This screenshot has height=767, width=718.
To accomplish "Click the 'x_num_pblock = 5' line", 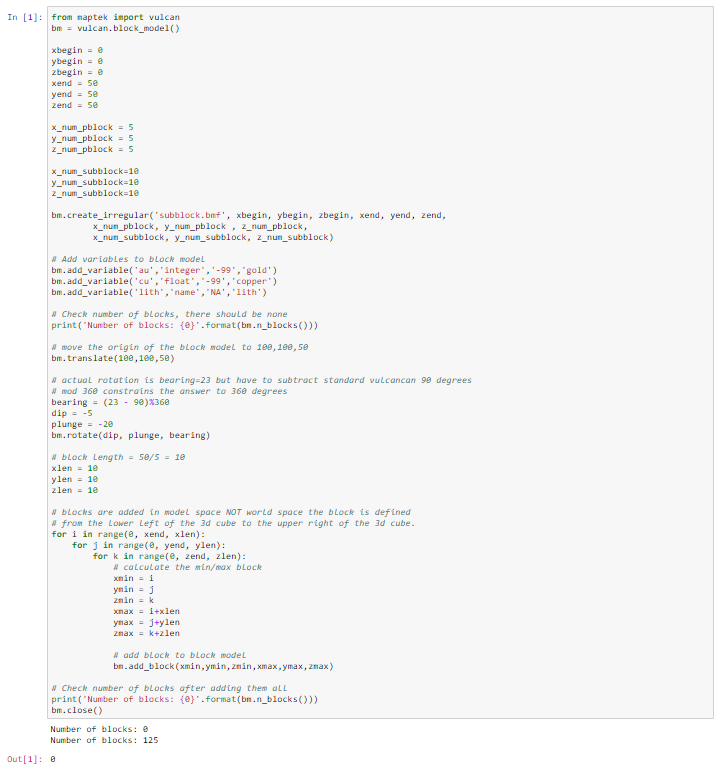I will [x=92, y=127].
